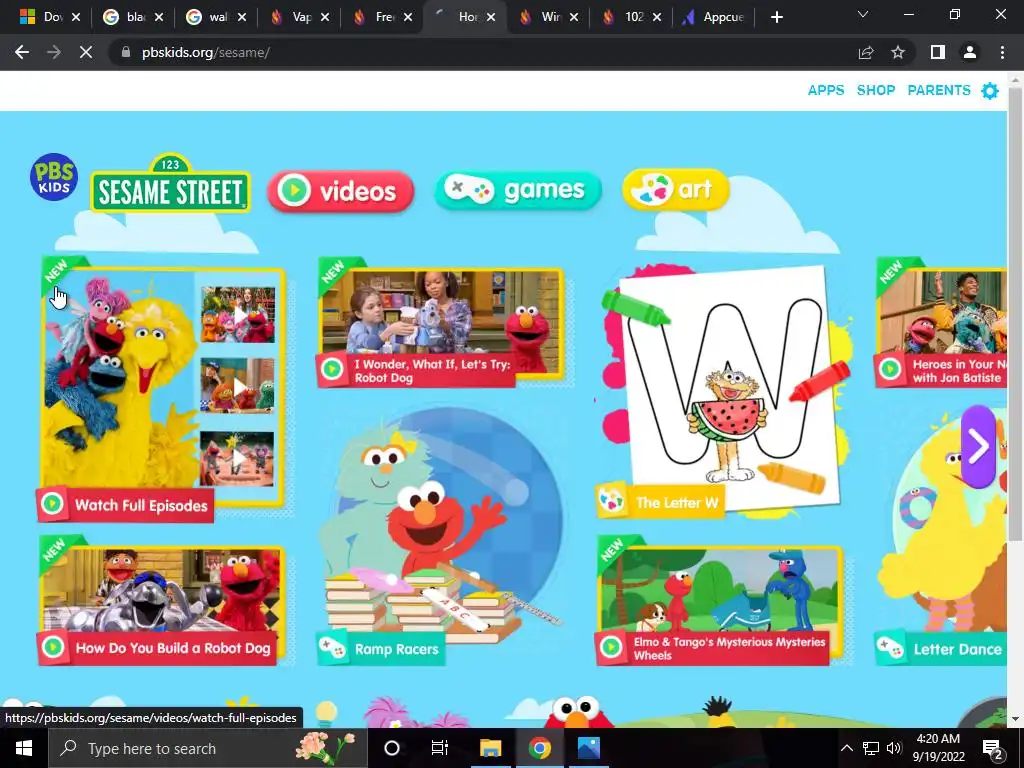Viewport: 1024px width, 768px height.
Task: Click the share page icon
Action: pyautogui.click(x=866, y=52)
